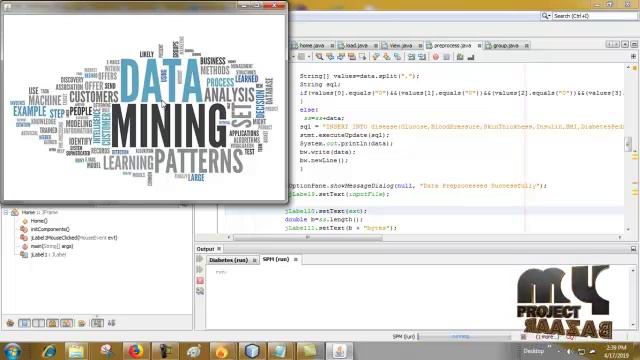Open the View.java editor tab

400,46
